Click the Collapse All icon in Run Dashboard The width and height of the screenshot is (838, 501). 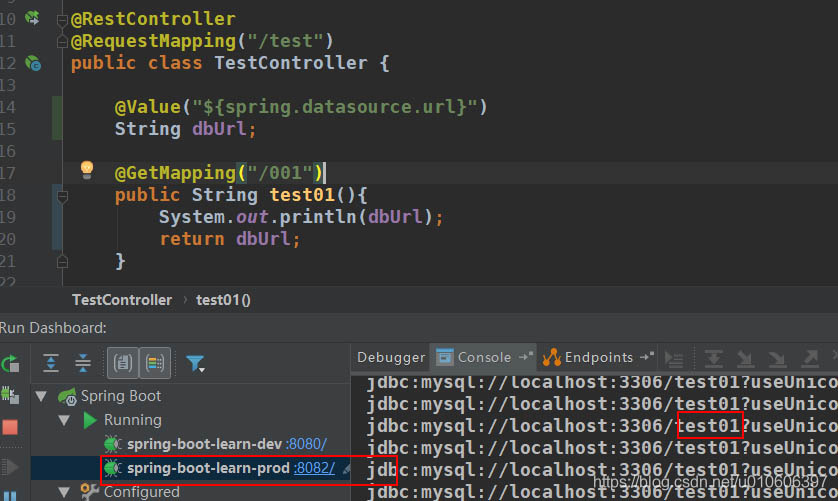(83, 363)
